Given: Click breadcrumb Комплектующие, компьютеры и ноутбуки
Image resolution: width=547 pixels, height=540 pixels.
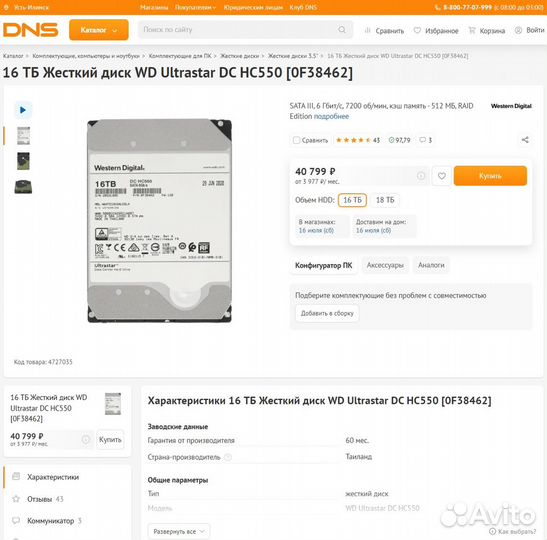Looking at the screenshot, I should (86, 56).
